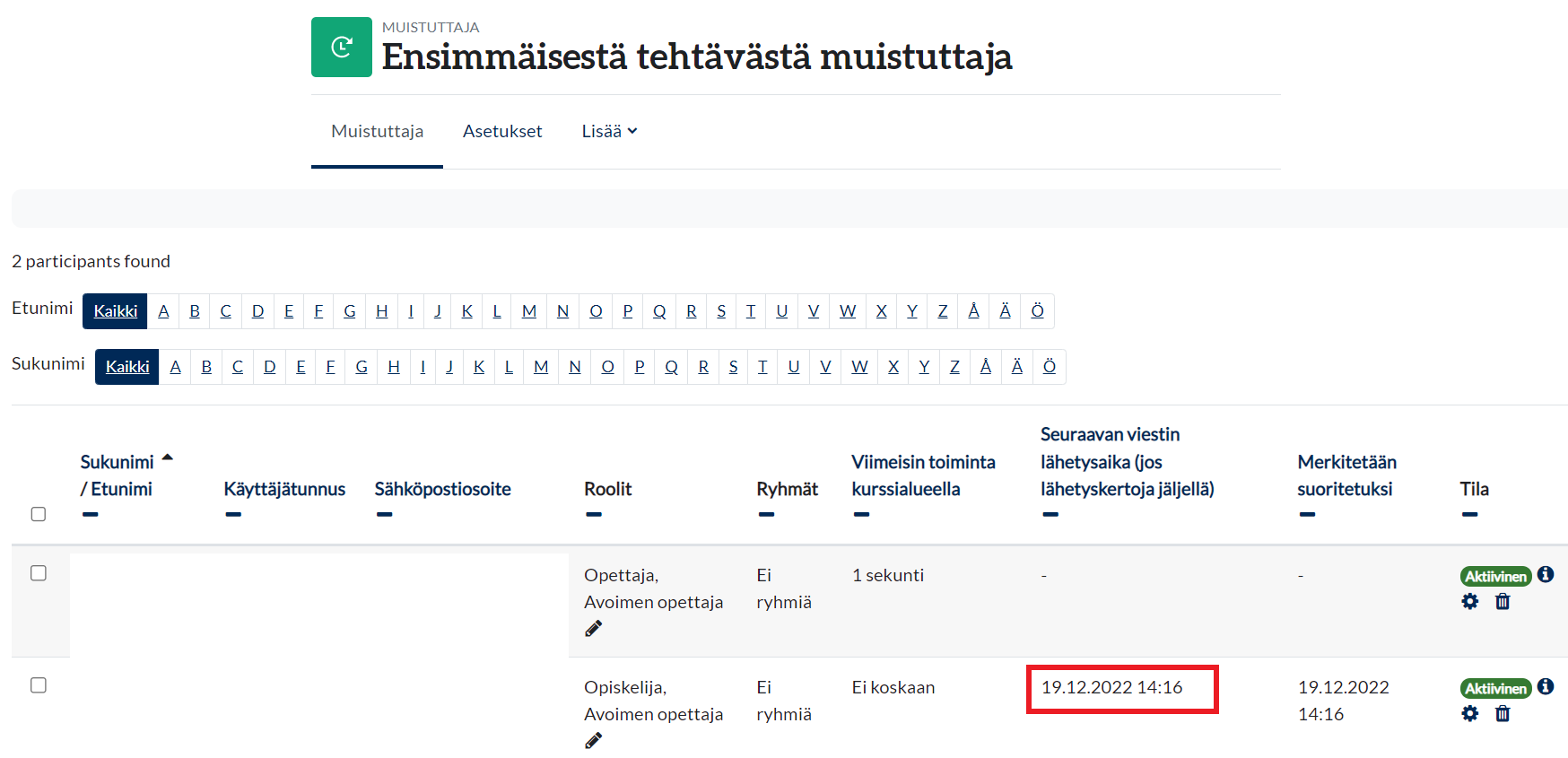Toggle the select-all checkbox in table header

coord(39,514)
